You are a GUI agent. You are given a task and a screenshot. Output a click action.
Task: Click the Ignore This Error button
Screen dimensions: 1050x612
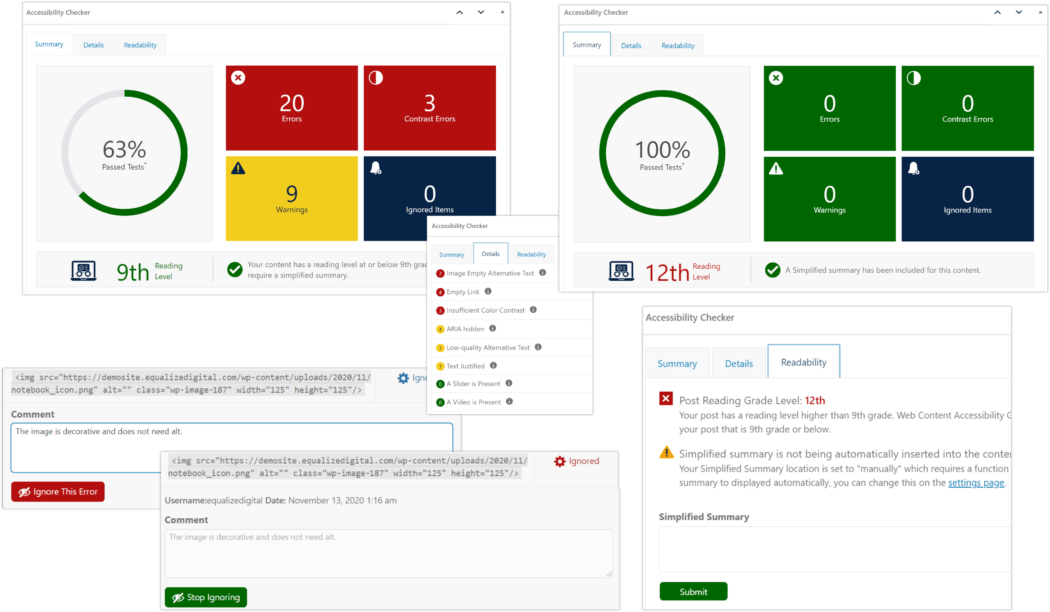coord(58,491)
